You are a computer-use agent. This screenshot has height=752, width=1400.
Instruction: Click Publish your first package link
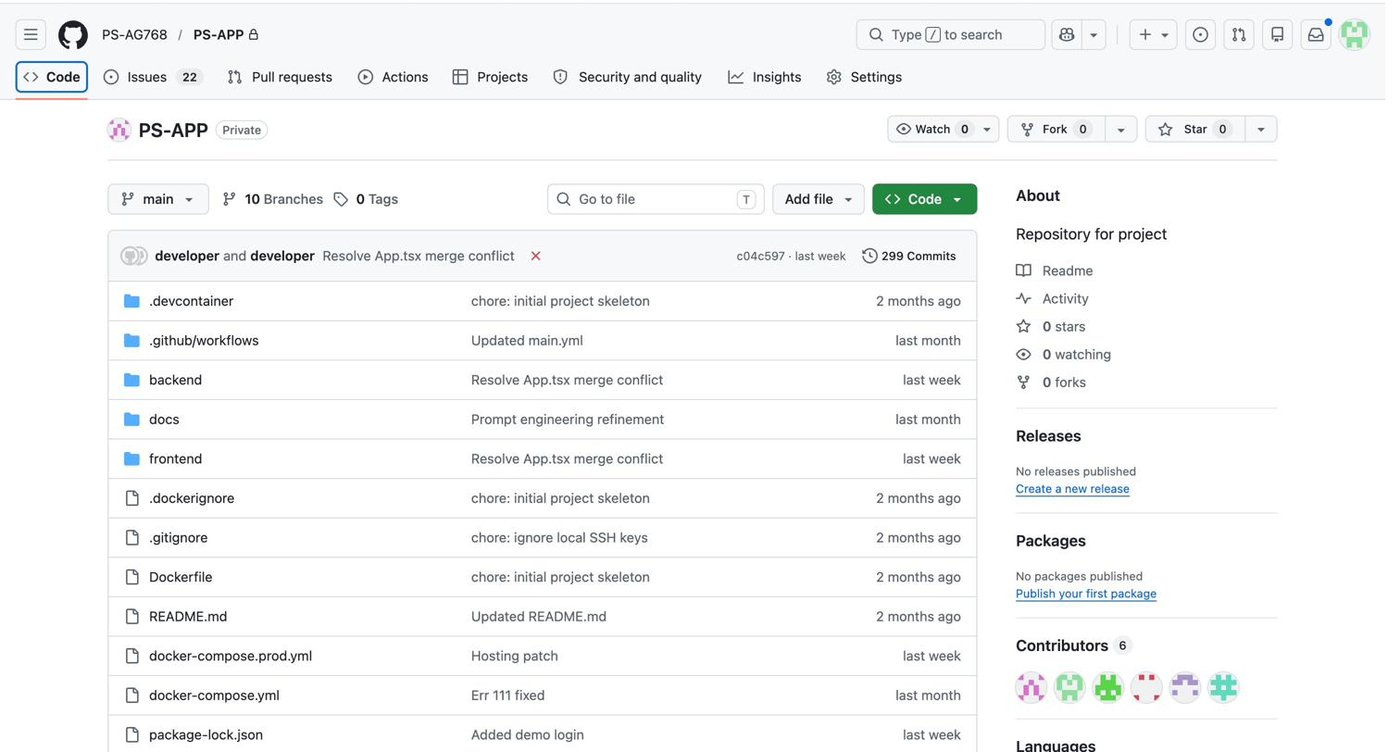[1086, 594]
